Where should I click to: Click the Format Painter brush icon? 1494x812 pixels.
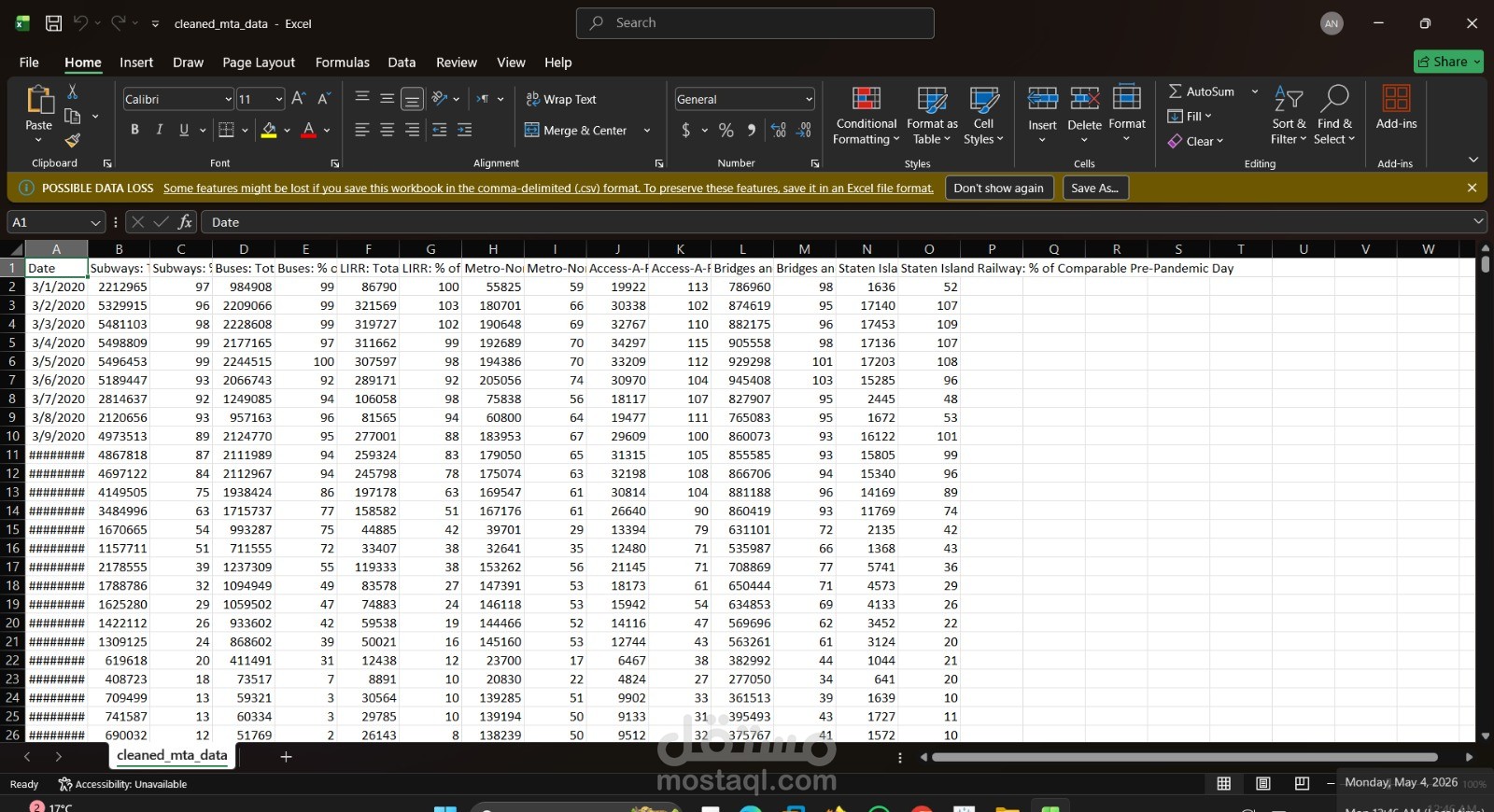click(72, 140)
